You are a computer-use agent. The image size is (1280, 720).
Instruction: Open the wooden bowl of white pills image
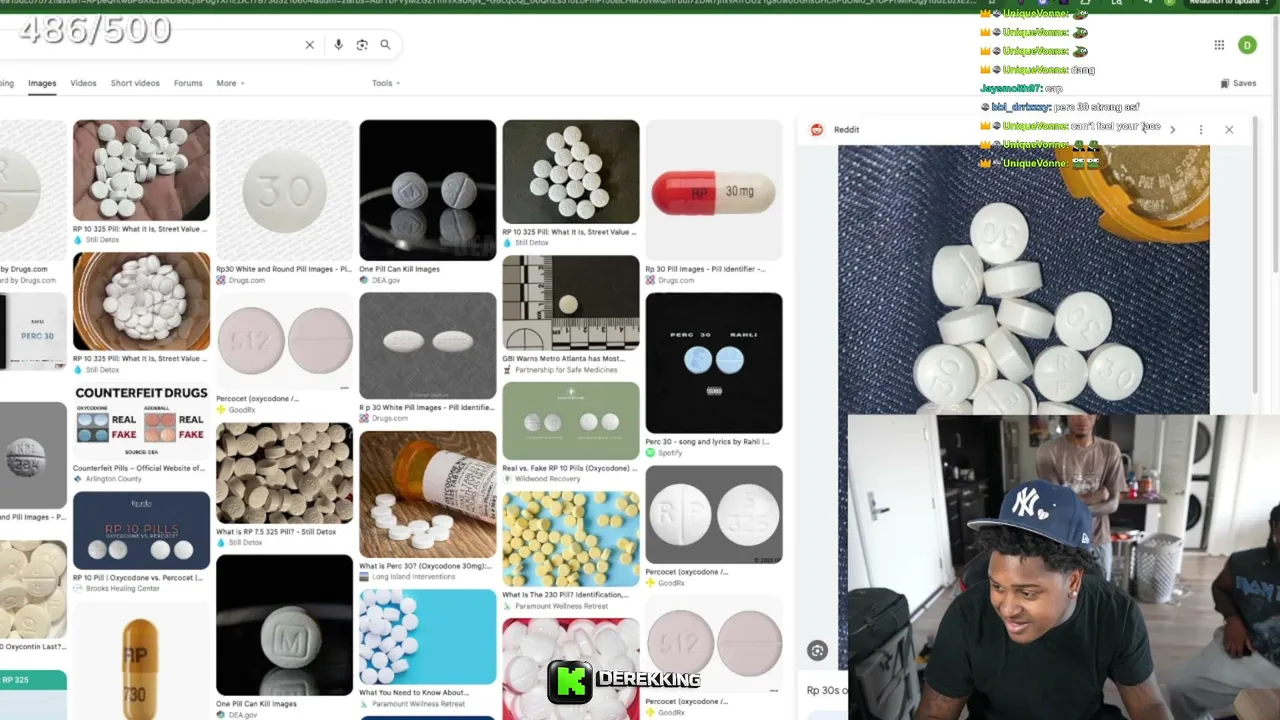[141, 301]
